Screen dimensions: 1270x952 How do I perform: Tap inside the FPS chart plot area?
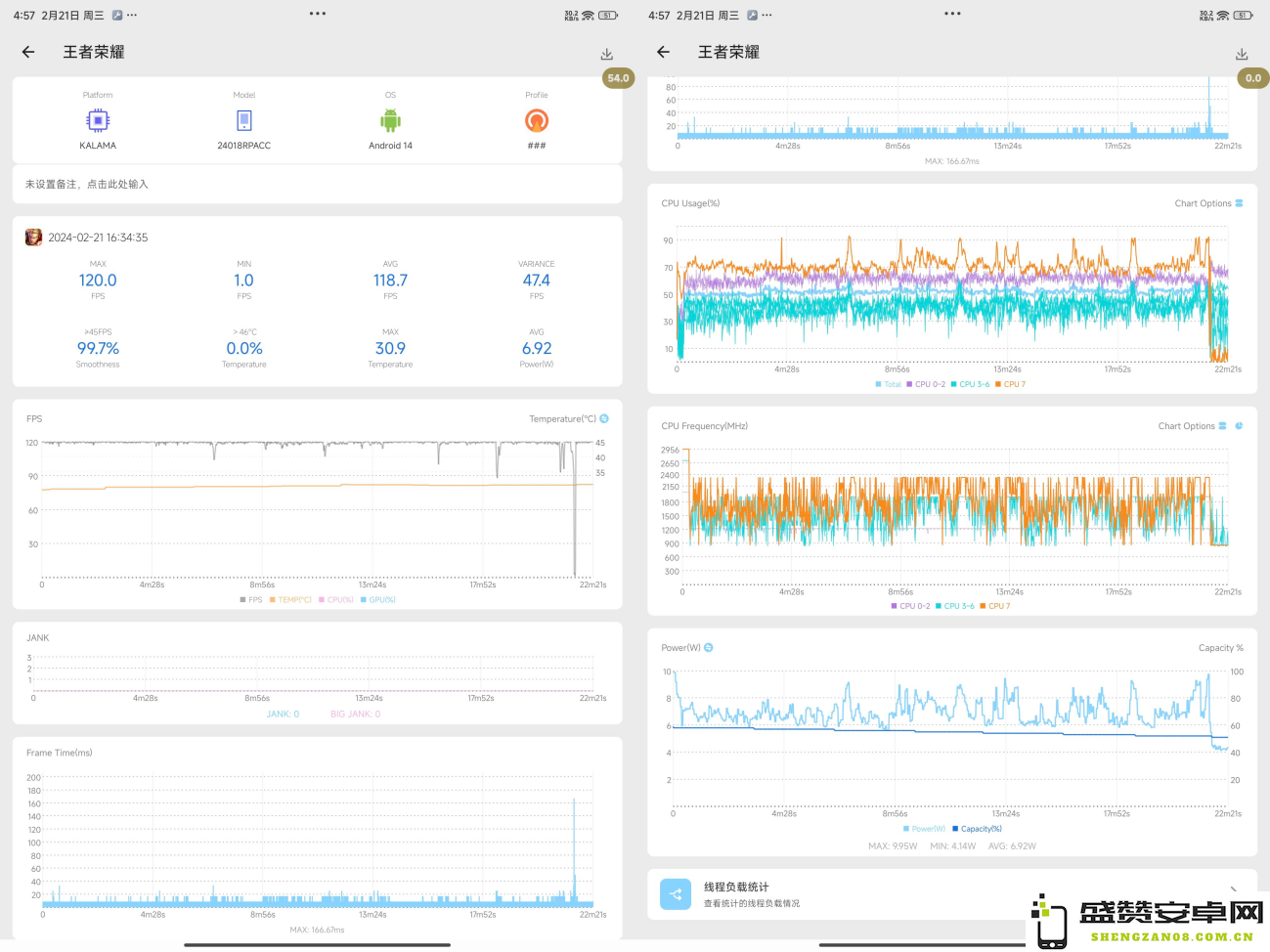317,508
